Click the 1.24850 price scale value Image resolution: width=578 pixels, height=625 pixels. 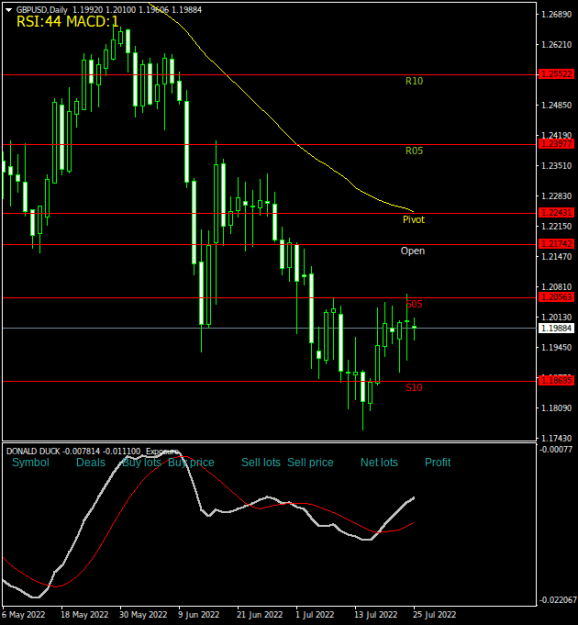point(556,105)
